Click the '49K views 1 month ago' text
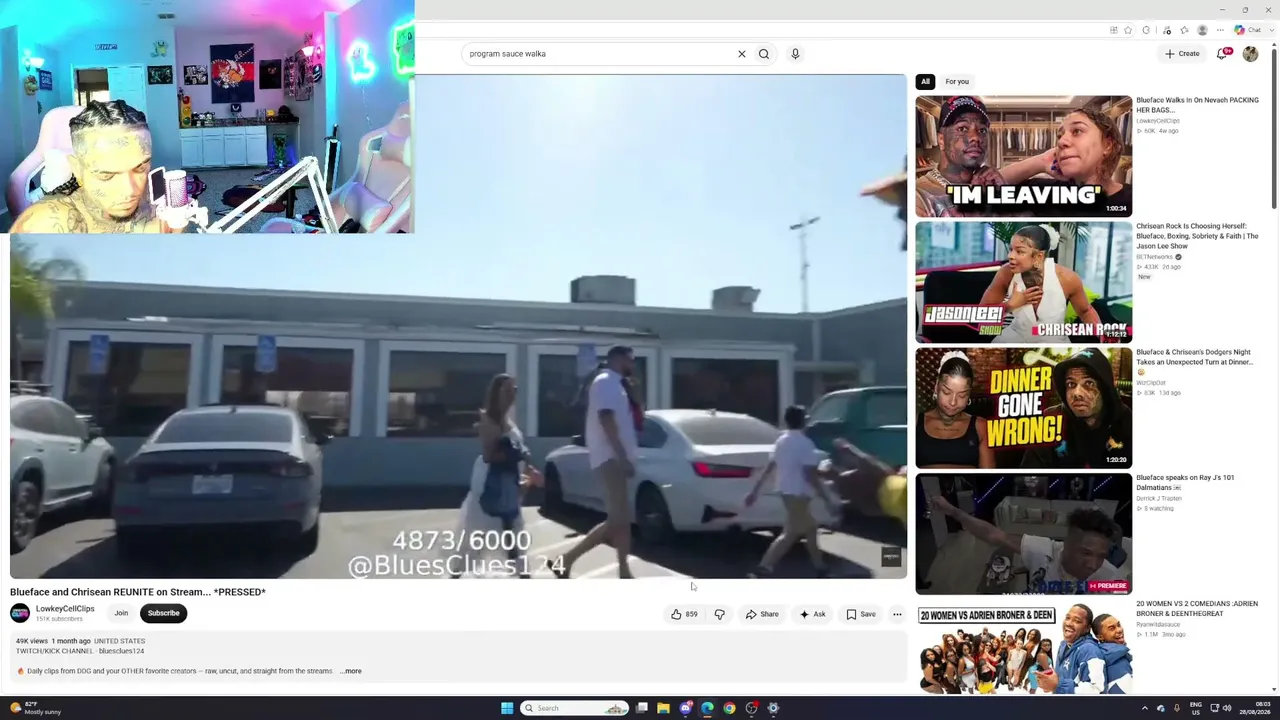 pyautogui.click(x=53, y=641)
